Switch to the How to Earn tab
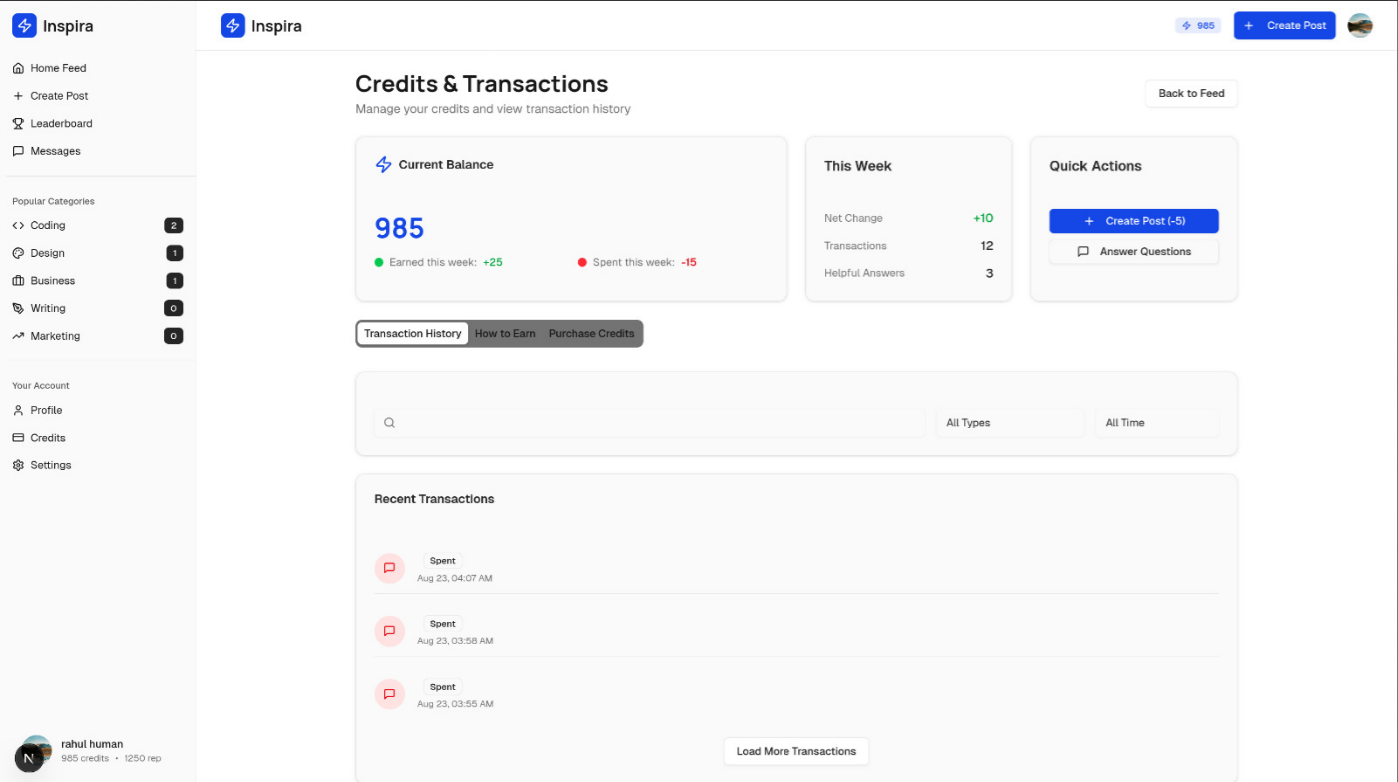Screen dimensions: 1398x782 (505, 334)
